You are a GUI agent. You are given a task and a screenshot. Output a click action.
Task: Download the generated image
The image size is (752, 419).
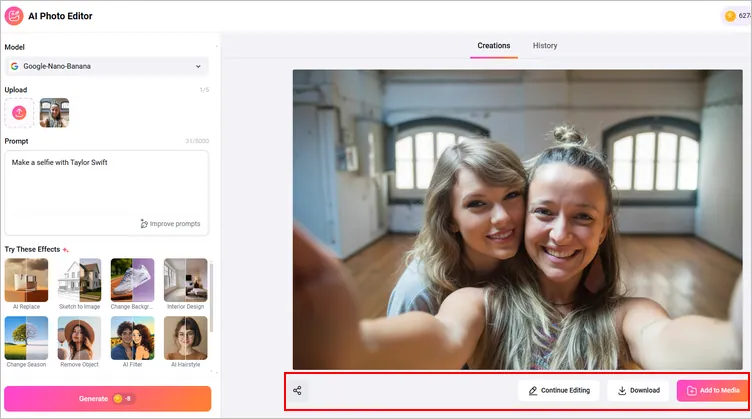[x=638, y=390]
